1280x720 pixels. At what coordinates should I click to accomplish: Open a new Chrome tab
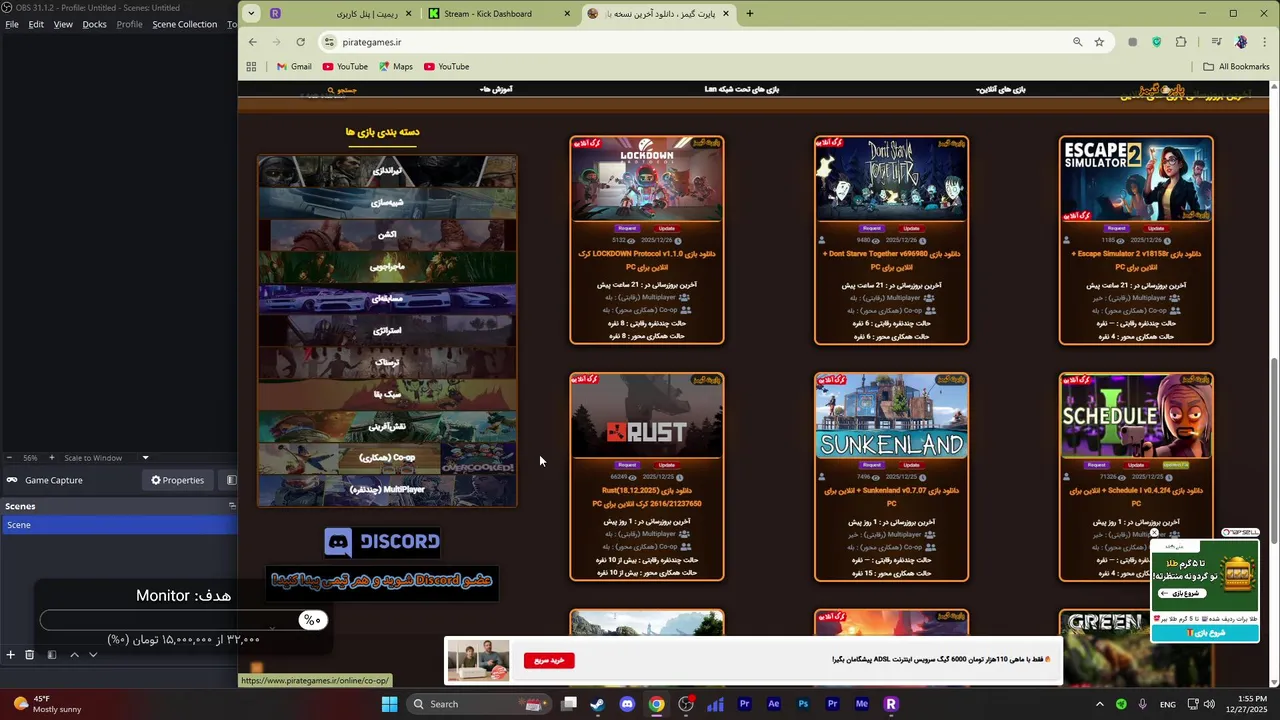click(x=750, y=14)
